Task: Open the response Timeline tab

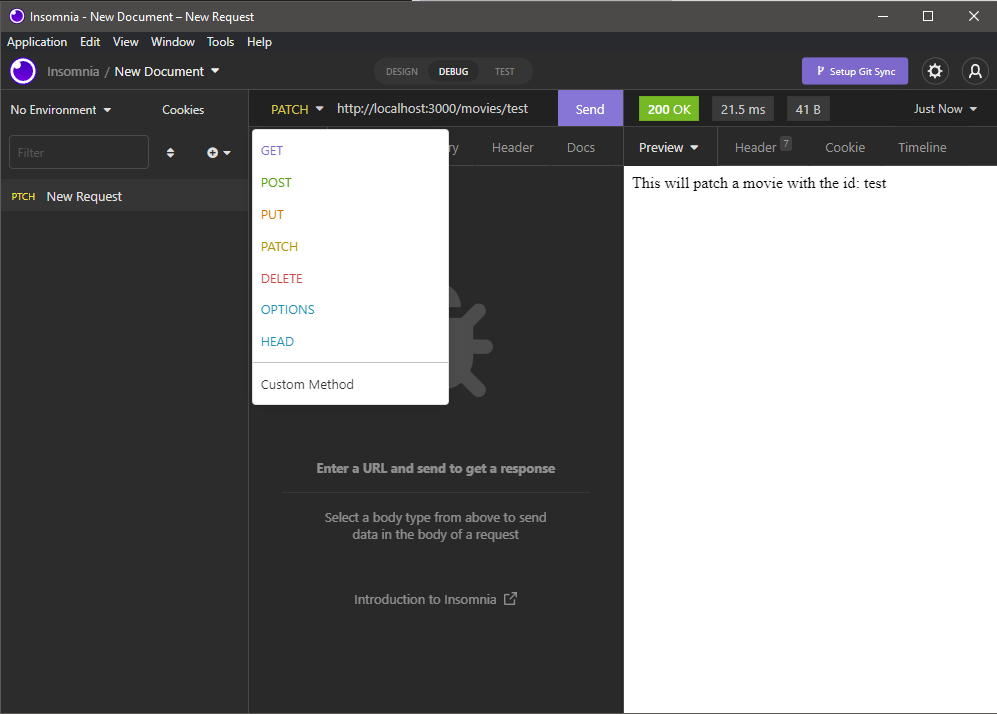Action: coord(922,148)
